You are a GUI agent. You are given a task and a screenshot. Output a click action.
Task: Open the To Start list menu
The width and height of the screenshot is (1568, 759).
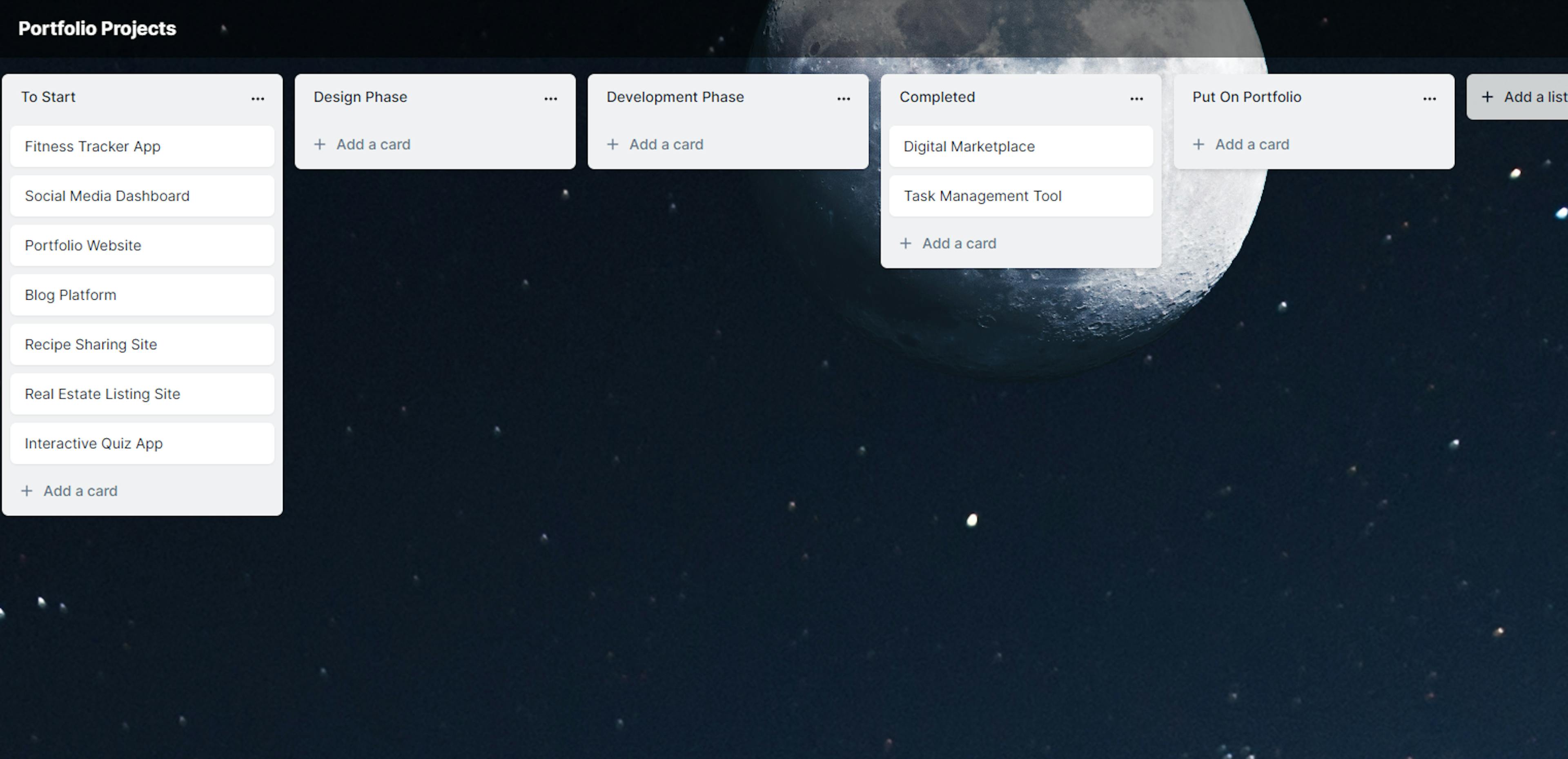pos(258,98)
